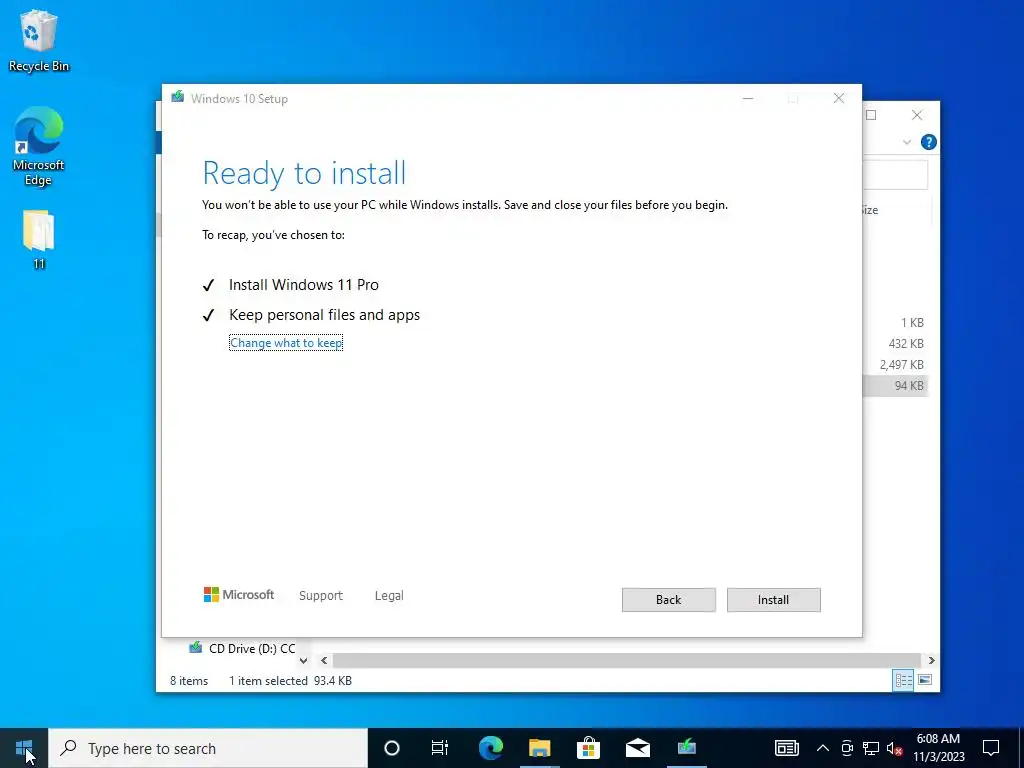Switch Explorer to large icons view
Image resolution: width=1024 pixels, height=768 pixels.
(925, 680)
